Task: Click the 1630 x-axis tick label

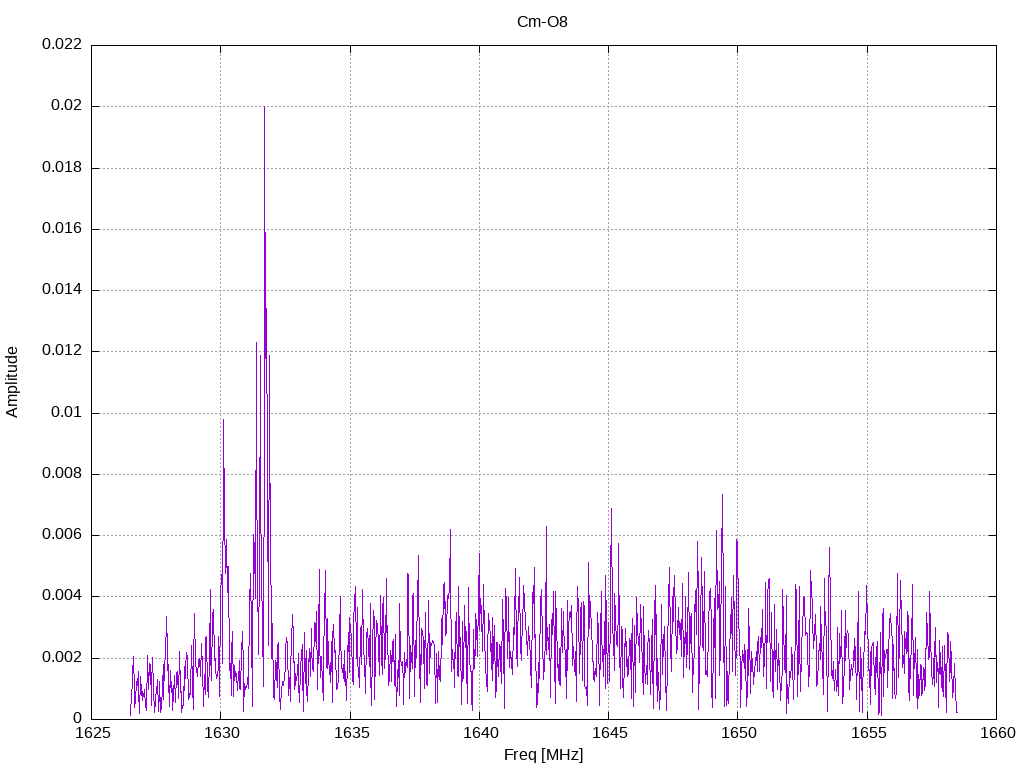Action: [221, 733]
